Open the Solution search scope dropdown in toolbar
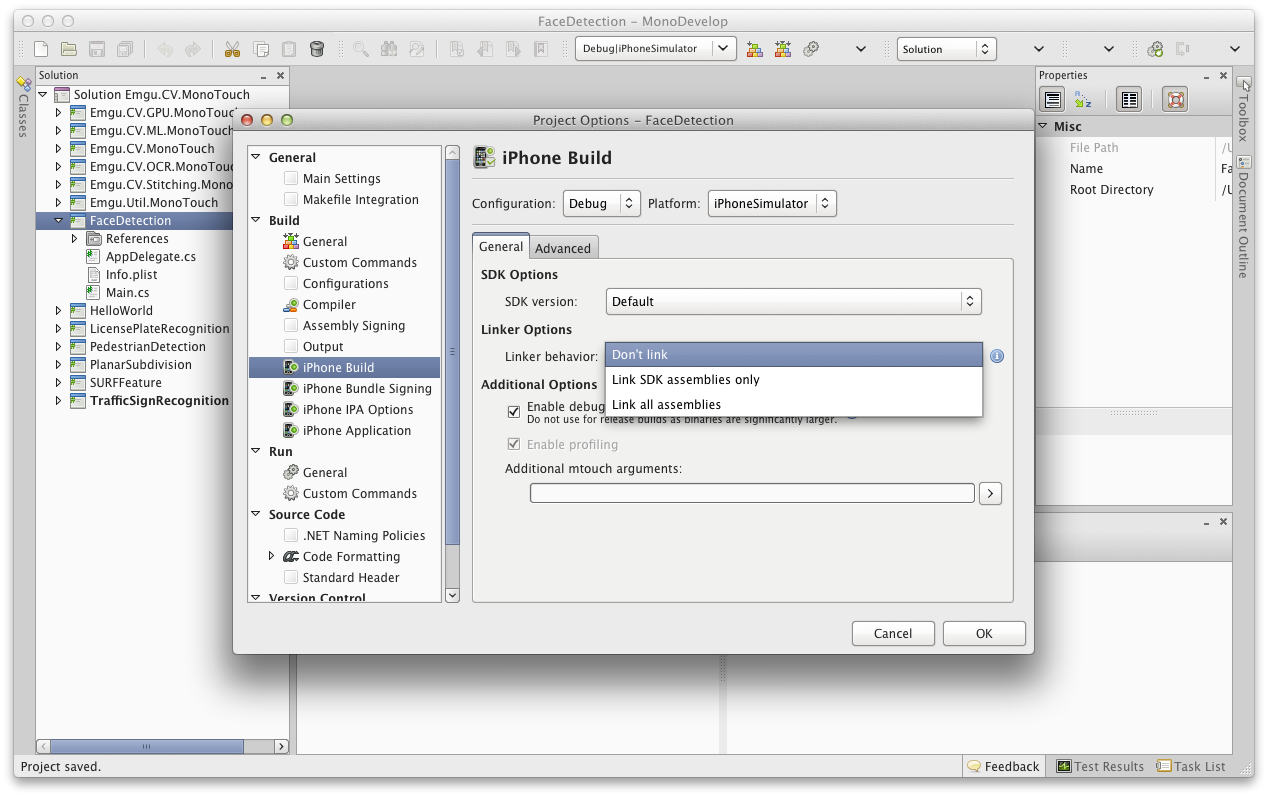The height and width of the screenshot is (797, 1268). (947, 48)
